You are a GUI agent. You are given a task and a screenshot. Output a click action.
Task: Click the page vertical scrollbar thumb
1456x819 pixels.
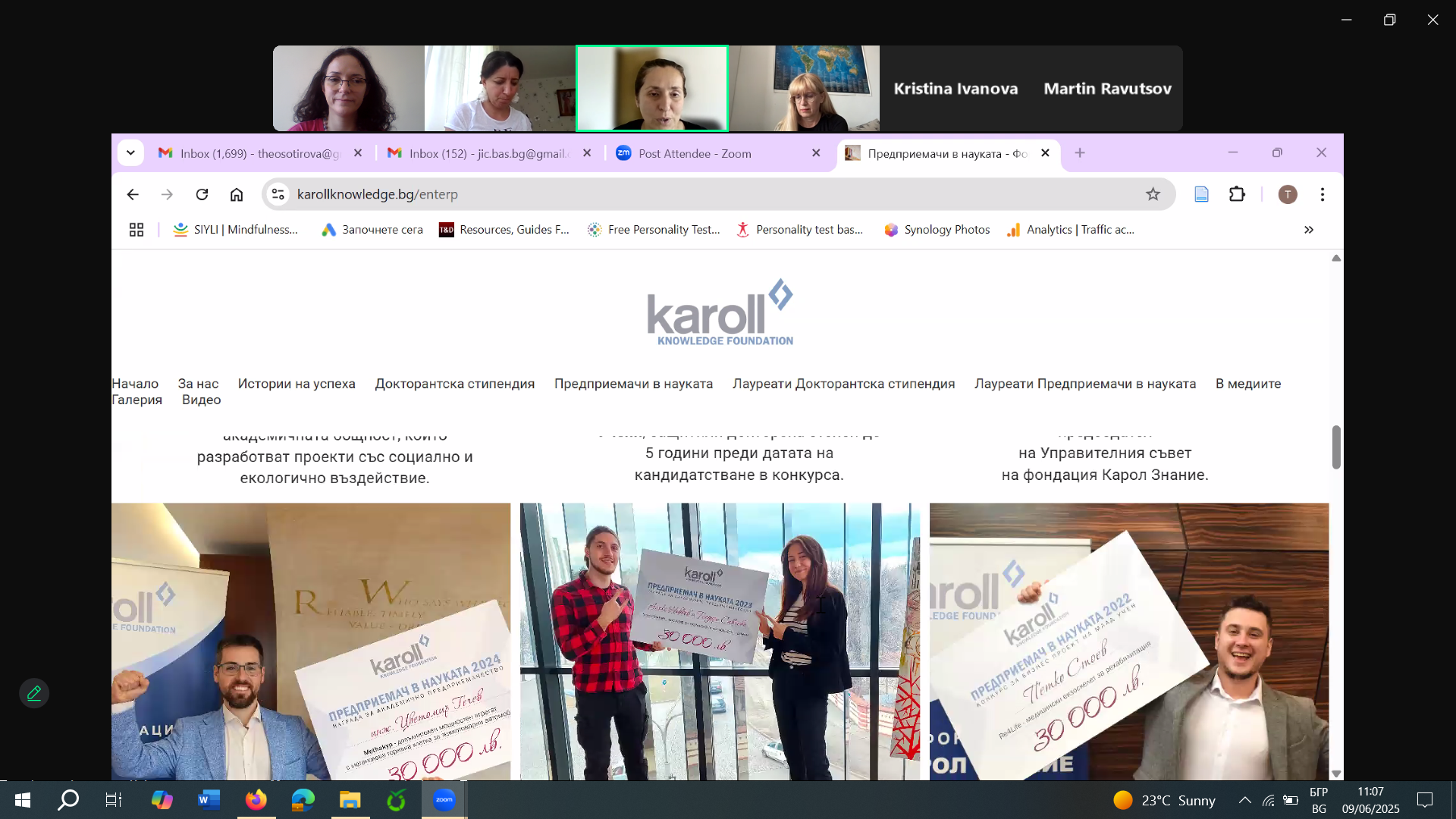pos(1335,447)
